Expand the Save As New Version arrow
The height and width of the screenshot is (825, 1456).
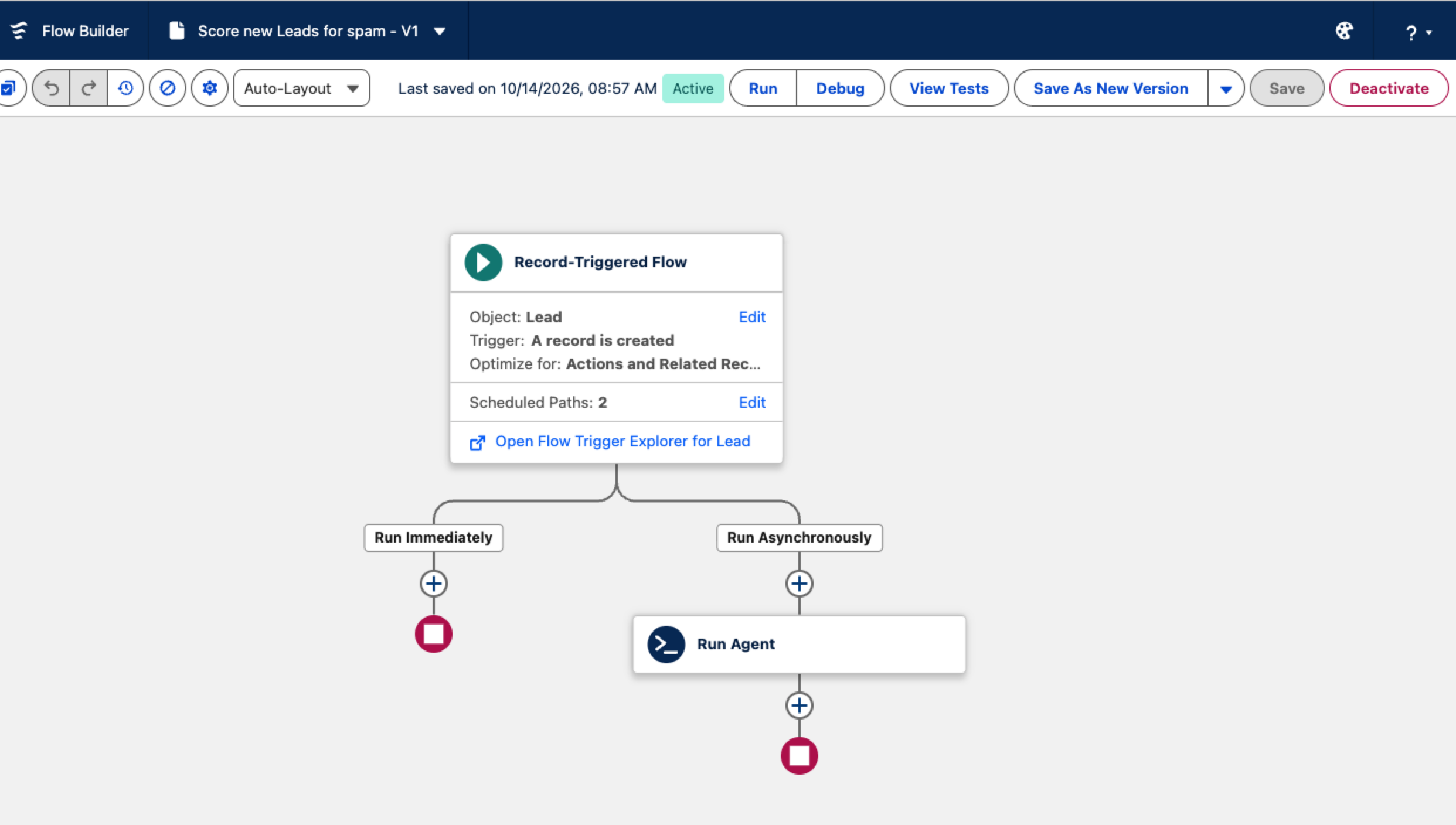point(1226,89)
